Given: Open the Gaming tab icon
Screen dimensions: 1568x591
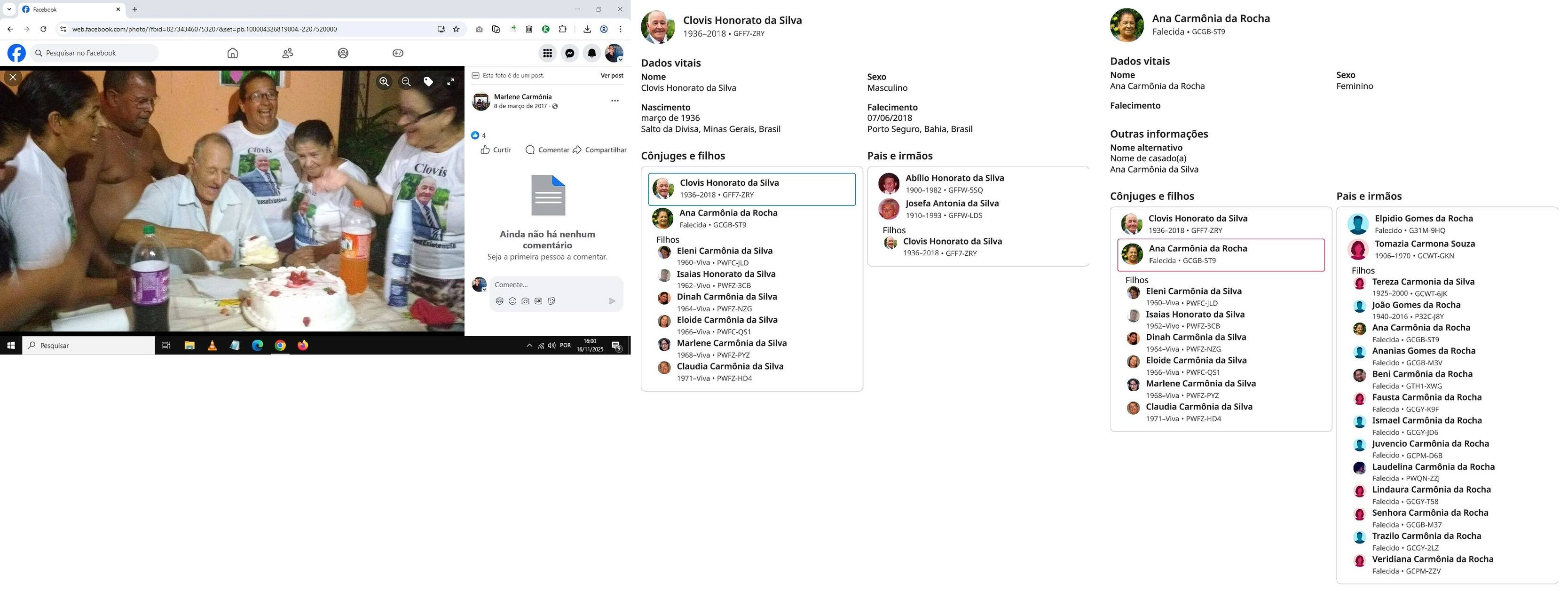Looking at the screenshot, I should 398,53.
